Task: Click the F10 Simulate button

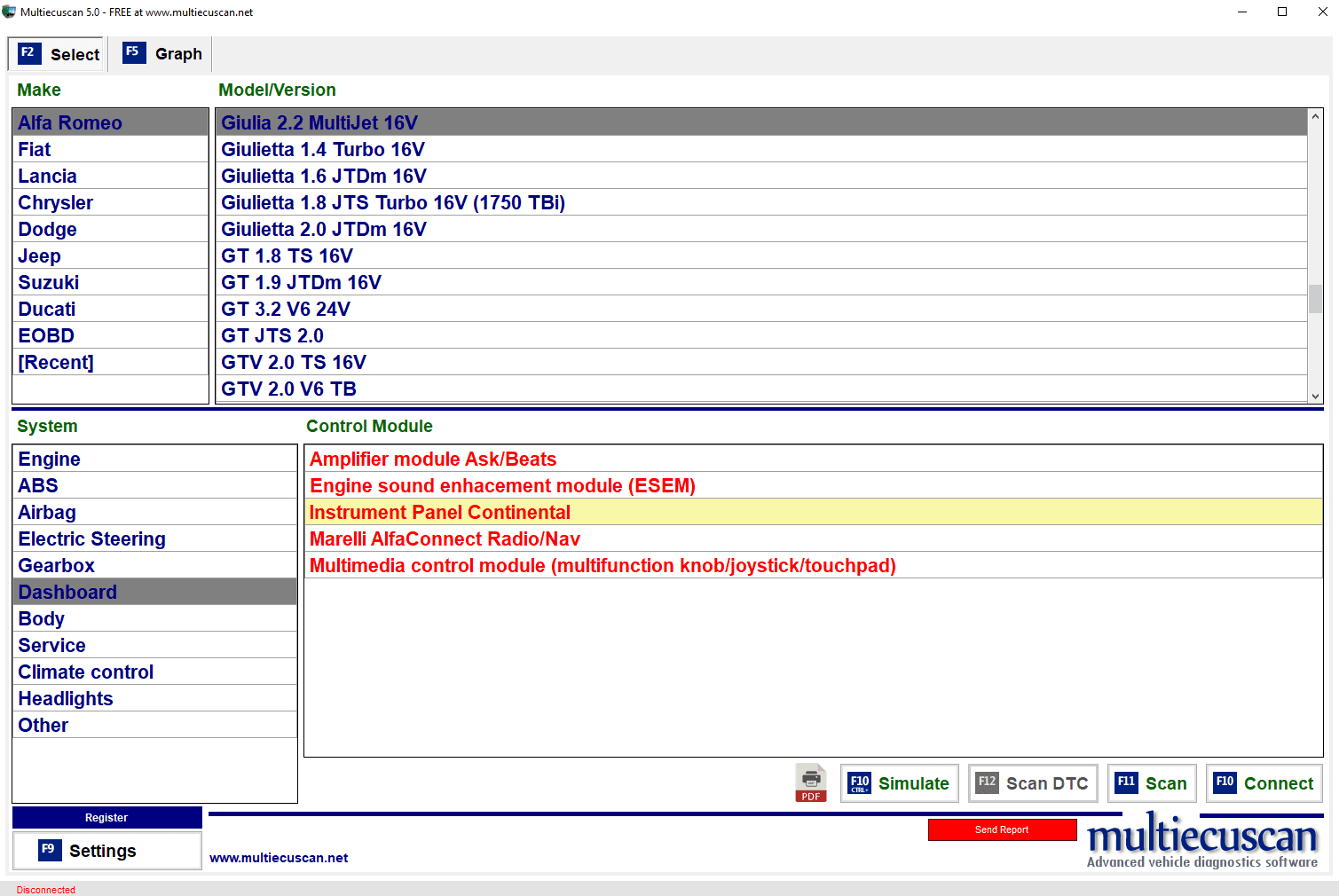Action: point(899,783)
